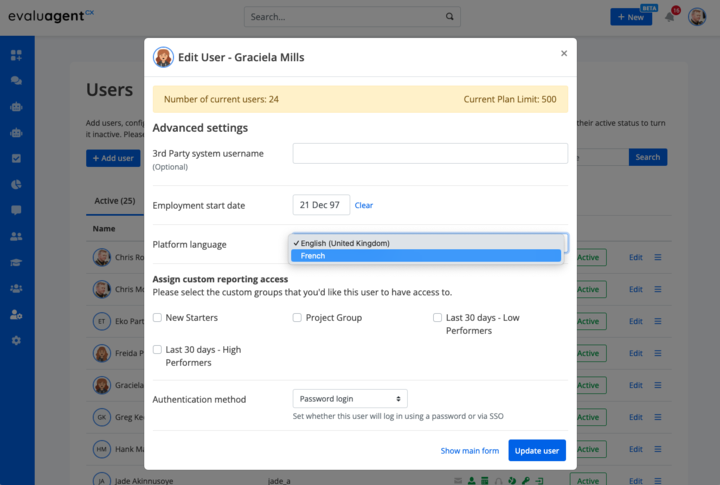Open the Authentication method dropdown

pyautogui.click(x=350, y=399)
